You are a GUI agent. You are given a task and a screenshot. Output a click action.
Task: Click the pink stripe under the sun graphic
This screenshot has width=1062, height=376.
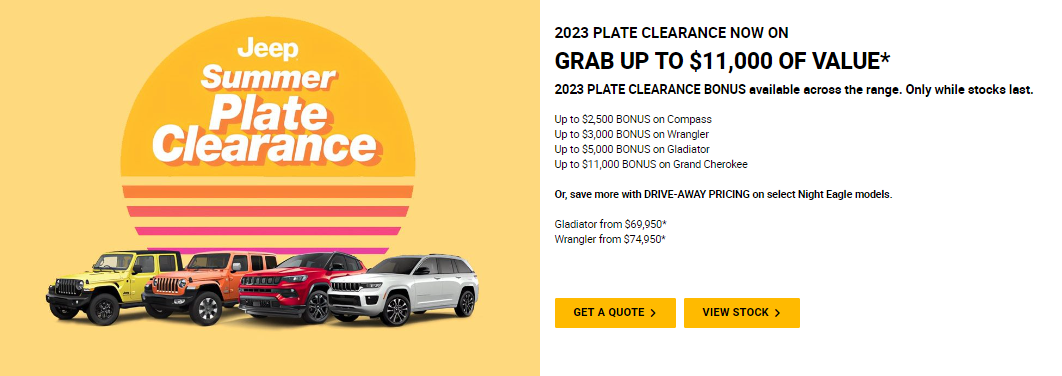click(x=268, y=231)
